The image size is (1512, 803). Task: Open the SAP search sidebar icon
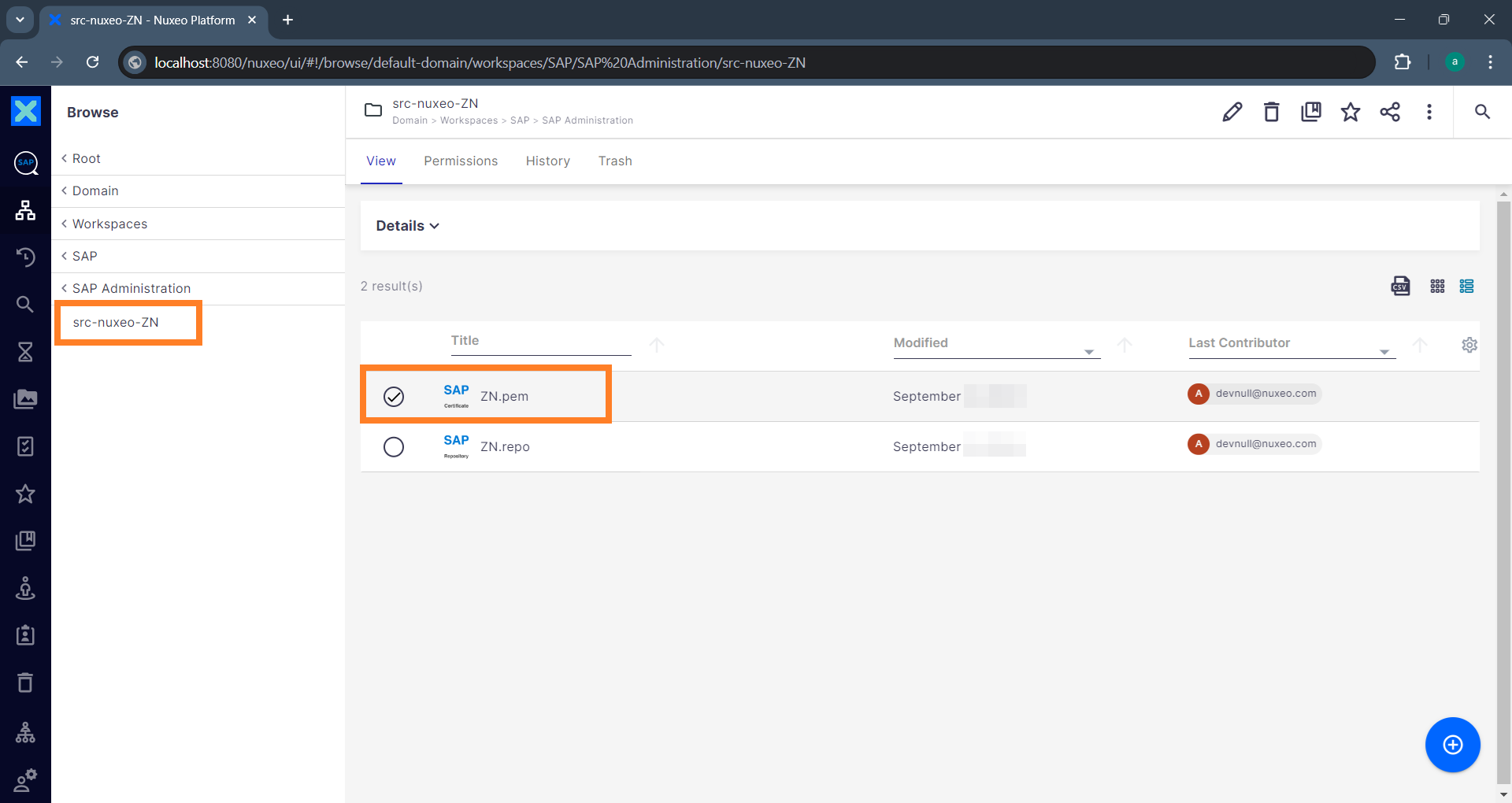[25, 163]
